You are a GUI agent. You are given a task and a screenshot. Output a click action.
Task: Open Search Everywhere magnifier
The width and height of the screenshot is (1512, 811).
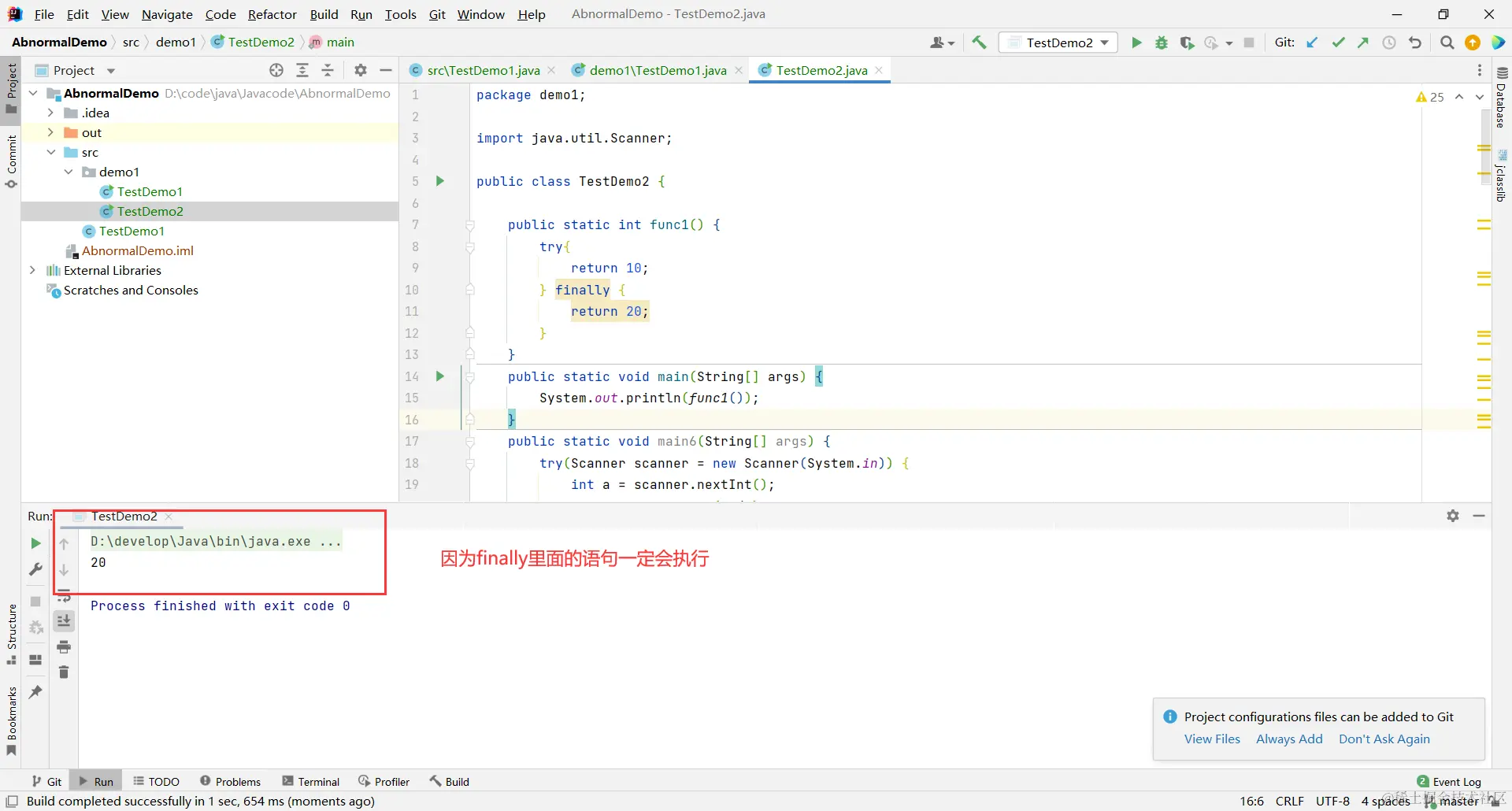pos(1447,43)
